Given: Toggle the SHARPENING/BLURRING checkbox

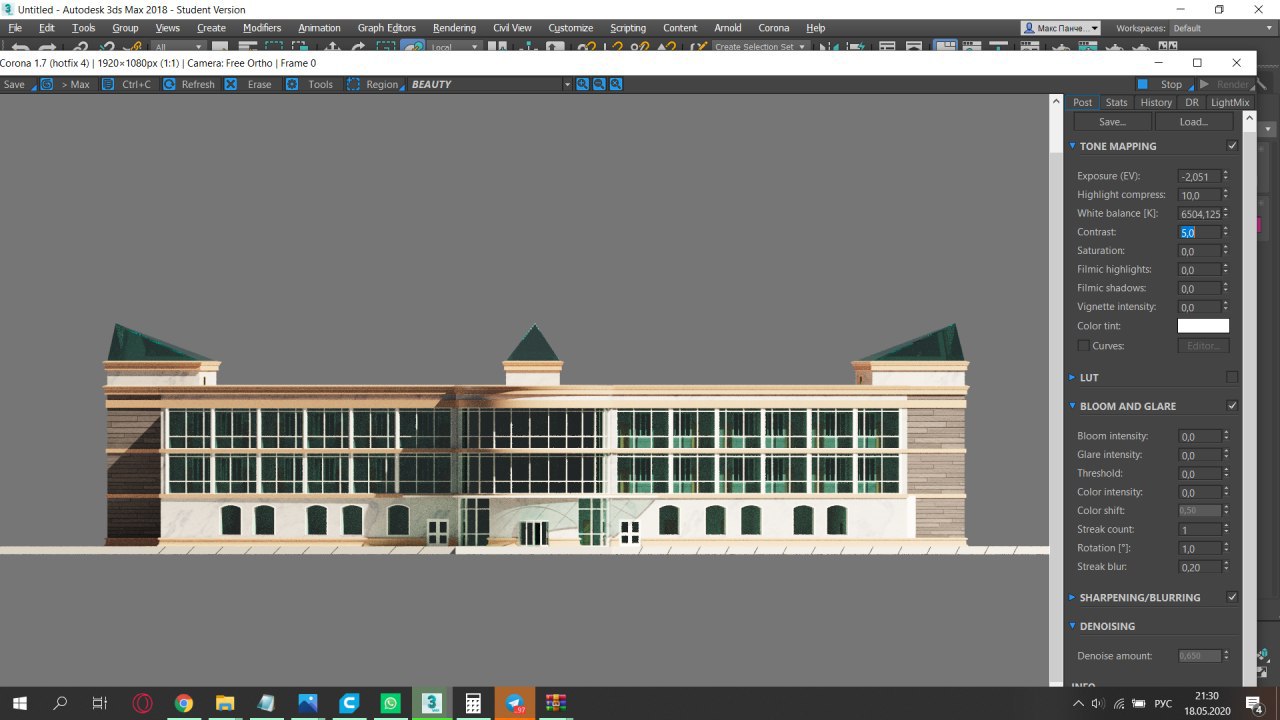Looking at the screenshot, I should coord(1232,597).
